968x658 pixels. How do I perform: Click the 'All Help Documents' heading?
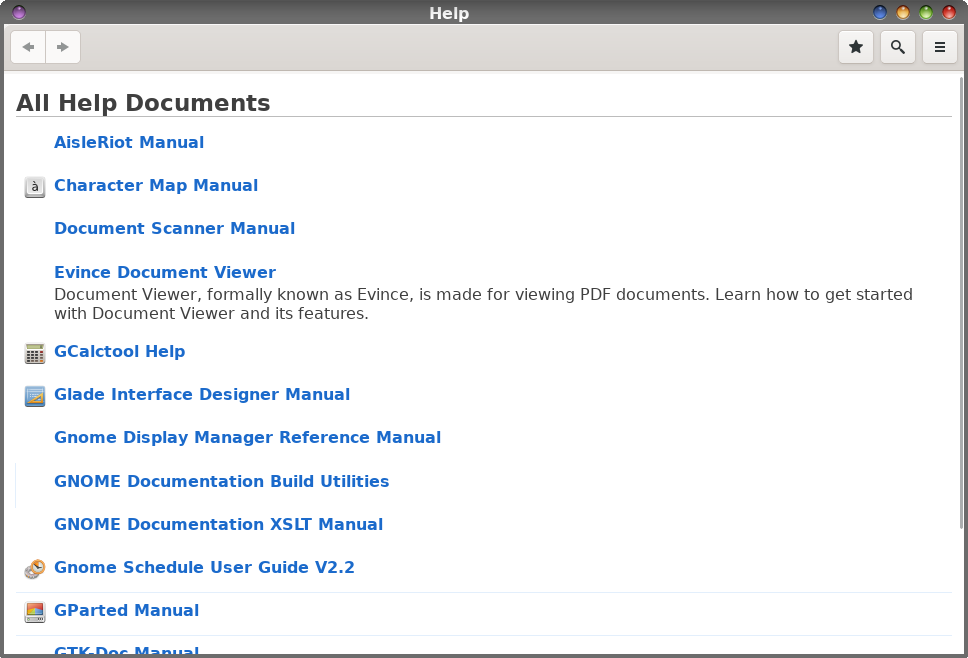tap(143, 103)
